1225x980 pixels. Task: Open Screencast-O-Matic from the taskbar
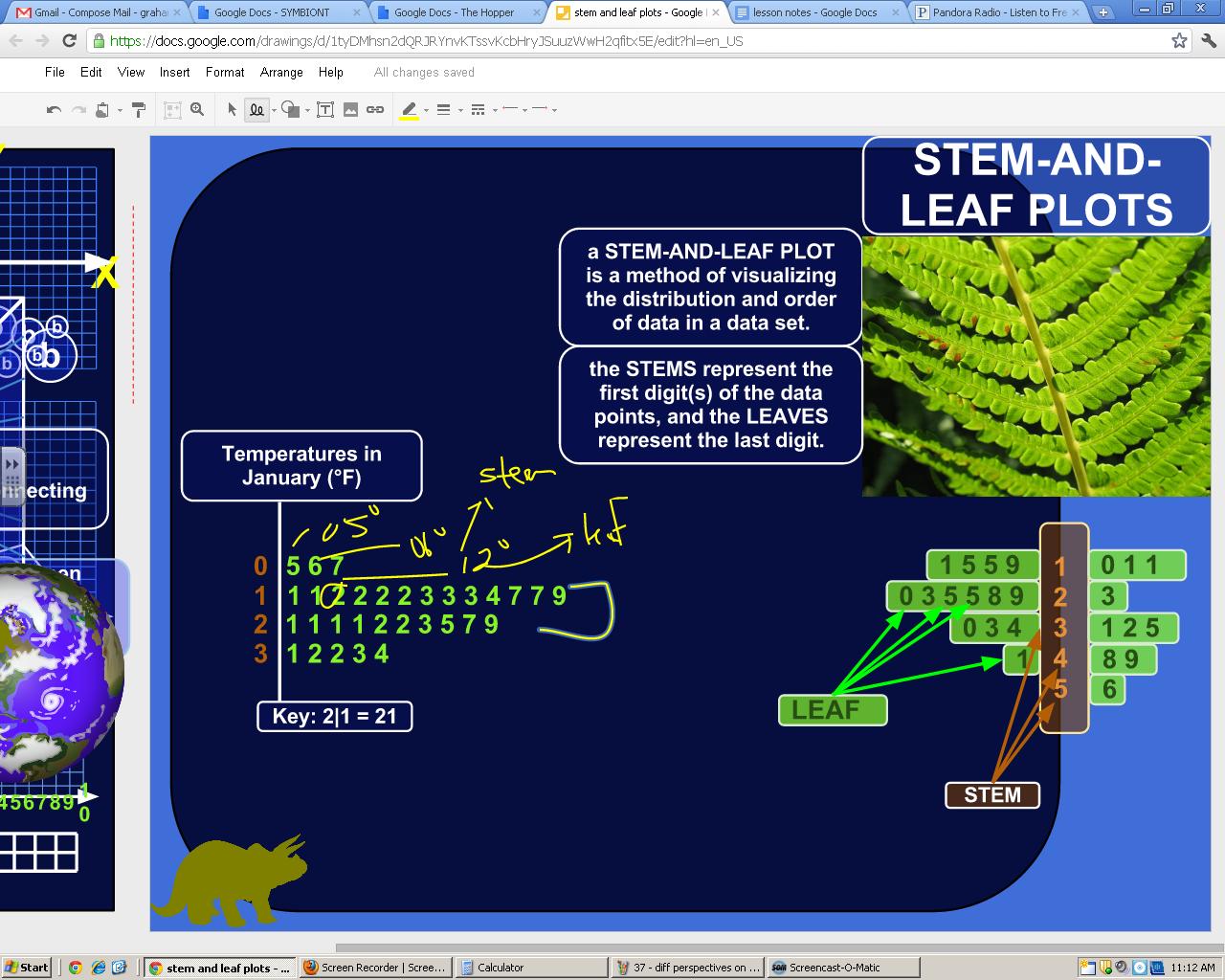coord(843,968)
